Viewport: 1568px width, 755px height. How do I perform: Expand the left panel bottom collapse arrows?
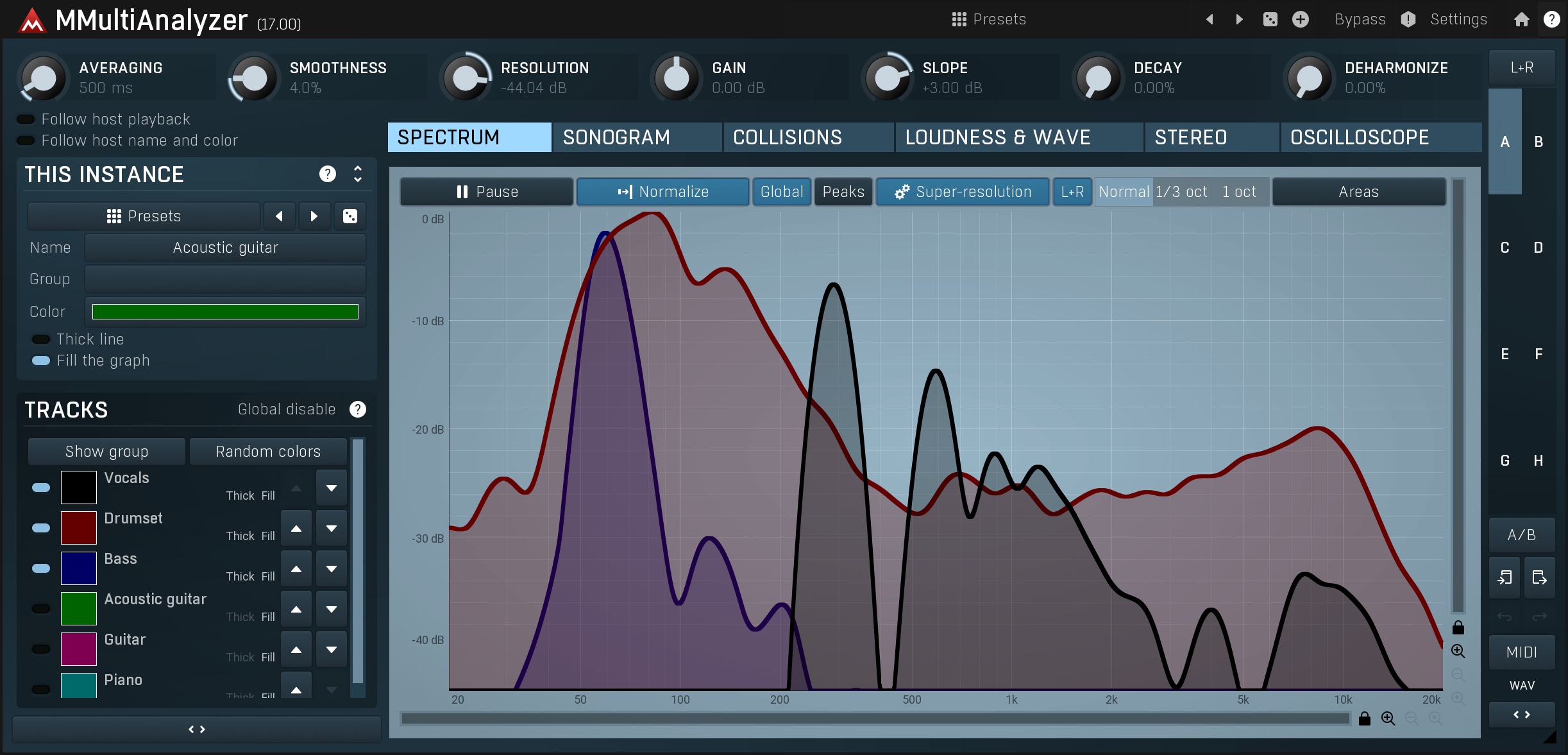coord(197,729)
